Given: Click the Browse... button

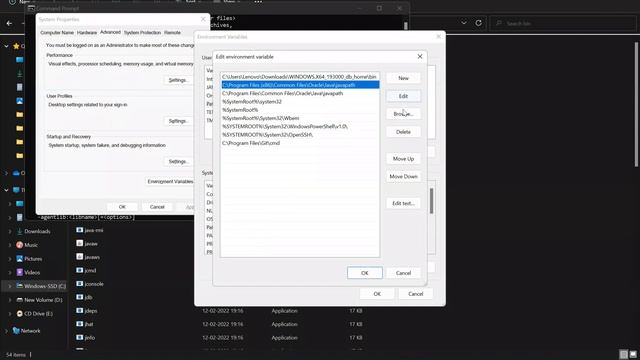Looking at the screenshot, I should 403,114.
